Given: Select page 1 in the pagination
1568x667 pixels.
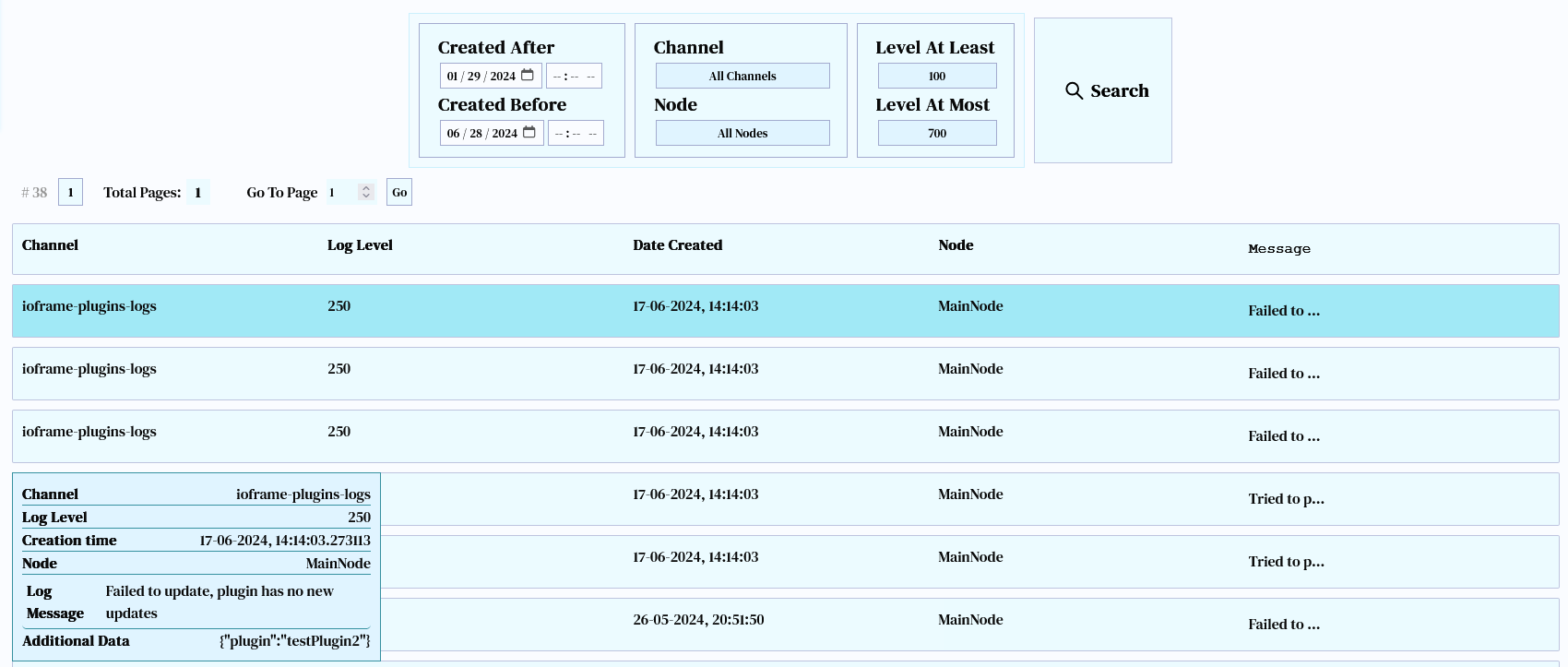Looking at the screenshot, I should pos(70,192).
